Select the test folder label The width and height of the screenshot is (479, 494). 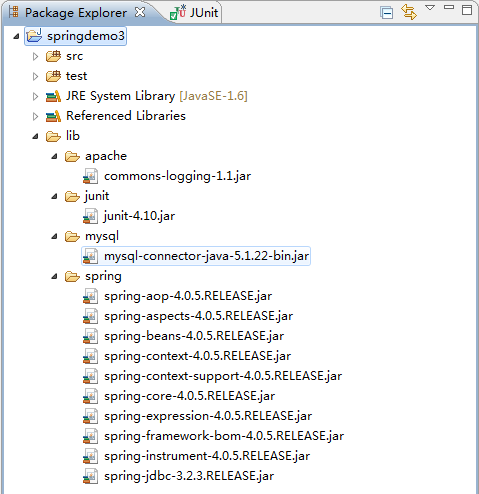point(76,76)
